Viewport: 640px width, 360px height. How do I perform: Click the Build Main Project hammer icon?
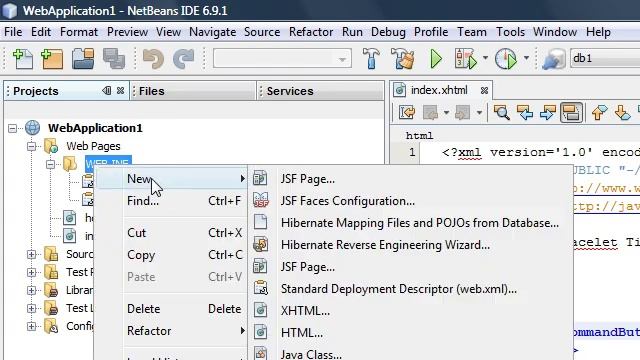tap(371, 59)
